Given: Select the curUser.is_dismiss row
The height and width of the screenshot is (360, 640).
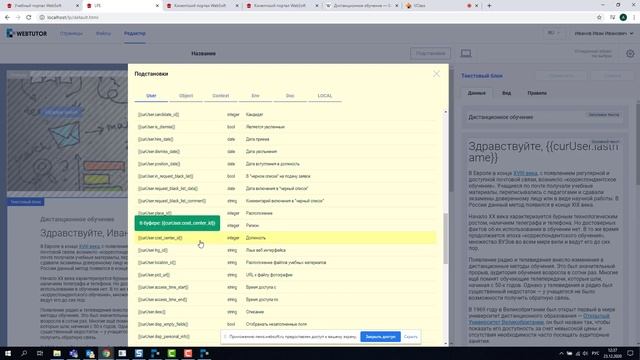Looking at the screenshot, I should [x=285, y=127].
